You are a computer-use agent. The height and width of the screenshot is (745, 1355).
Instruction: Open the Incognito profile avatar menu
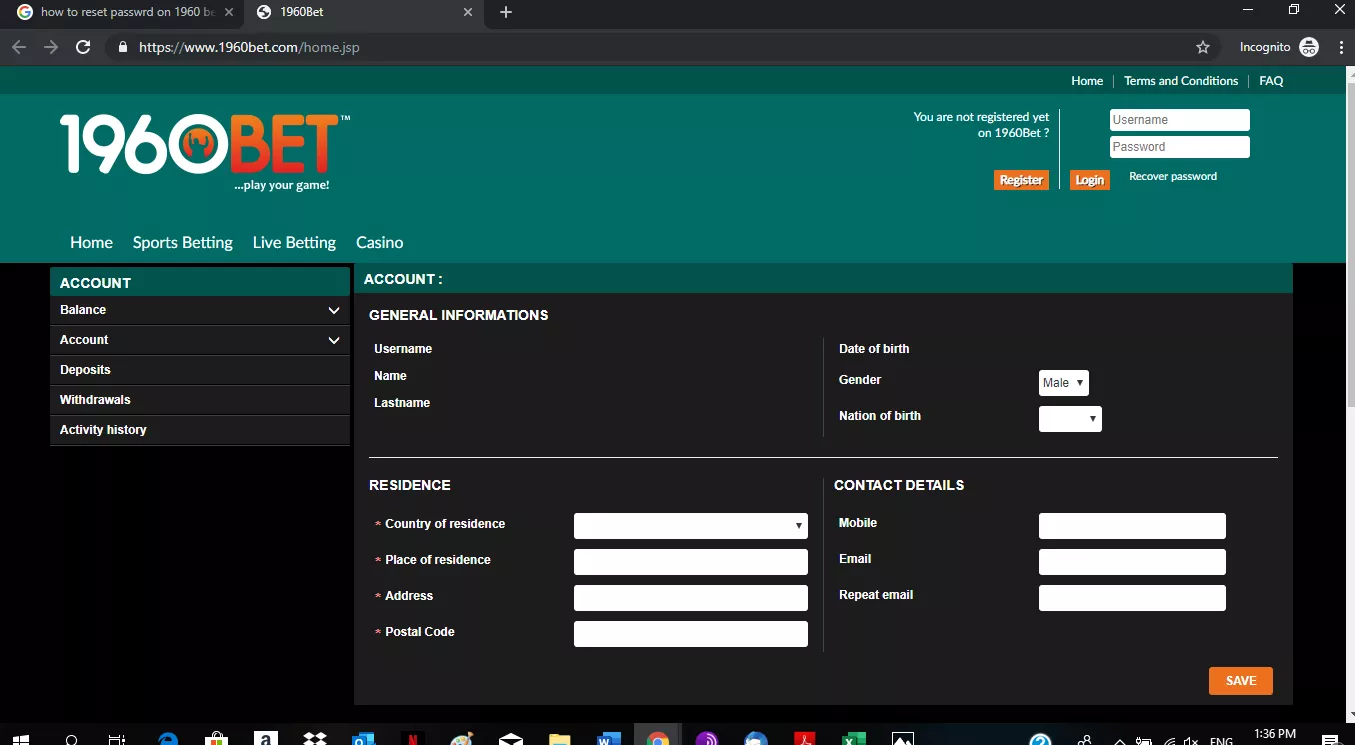click(x=1309, y=47)
